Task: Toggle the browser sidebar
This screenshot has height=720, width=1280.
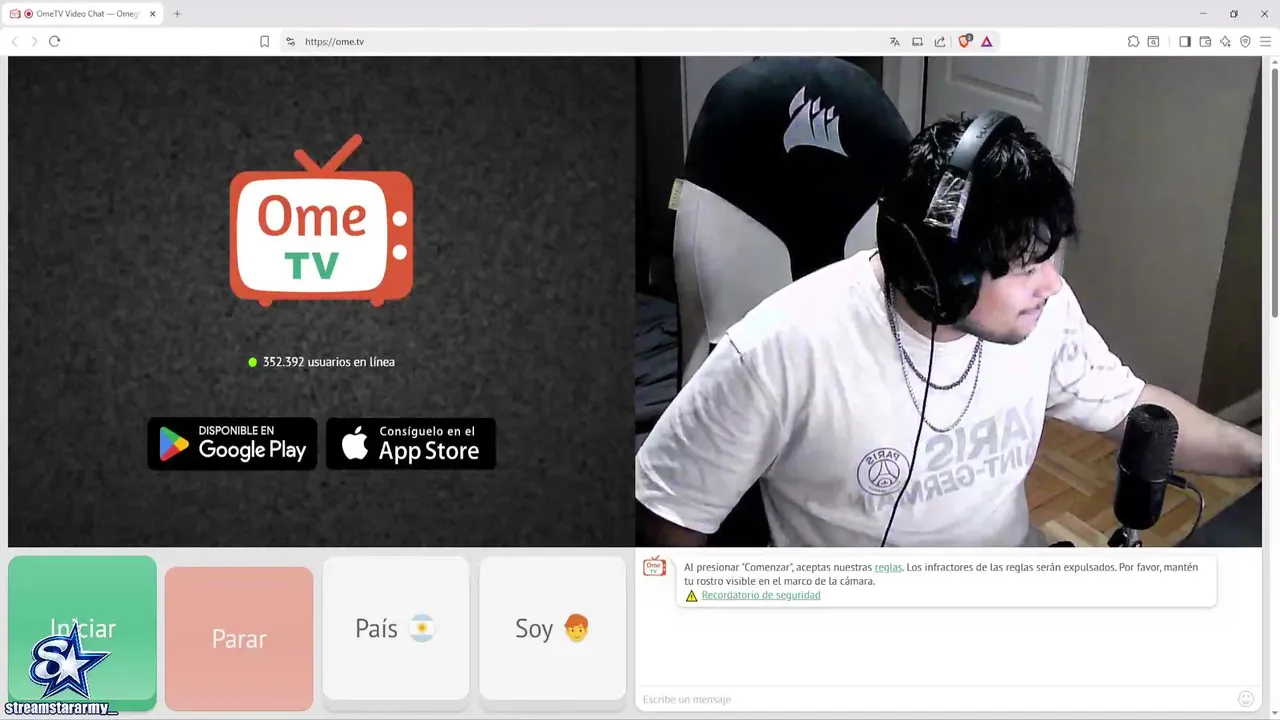Action: [x=1185, y=41]
